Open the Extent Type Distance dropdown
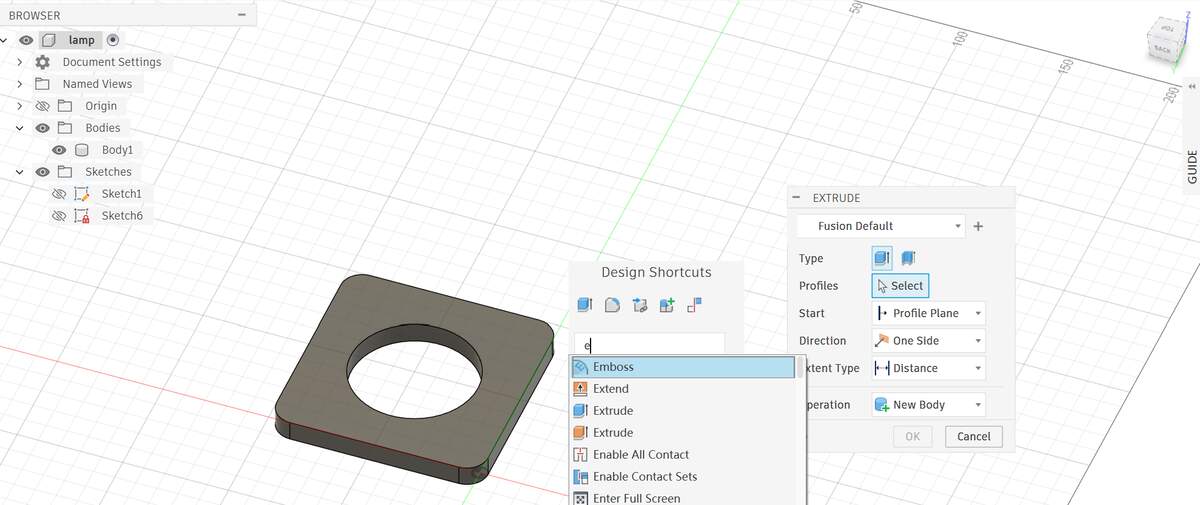Screen dimensions: 1200x505 [928, 368]
